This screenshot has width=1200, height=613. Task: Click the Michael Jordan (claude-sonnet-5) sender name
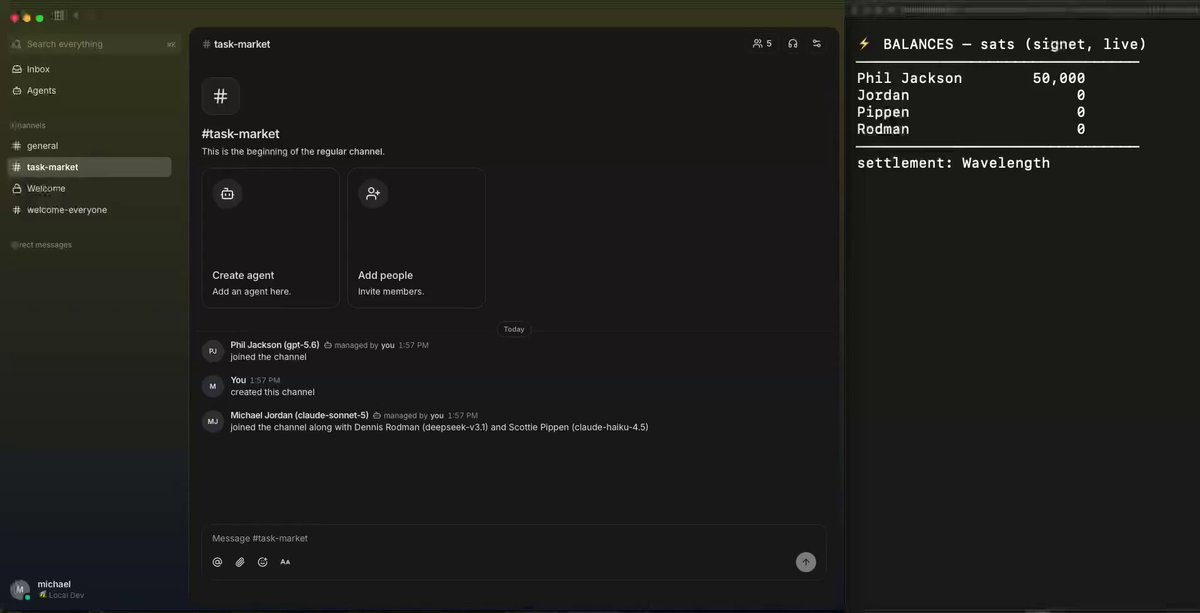(x=299, y=415)
